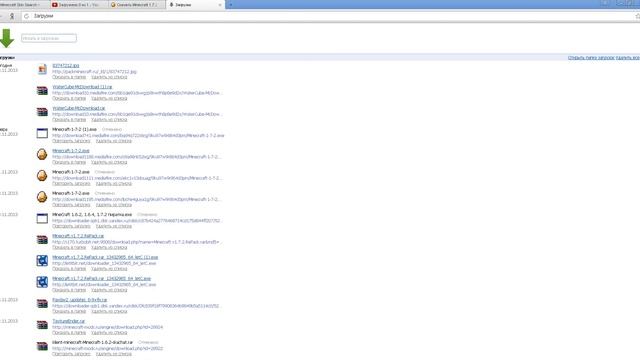Show TextureEnder.rar in folder
Image resolution: width=640 pixels, height=360 pixels.
69,333
